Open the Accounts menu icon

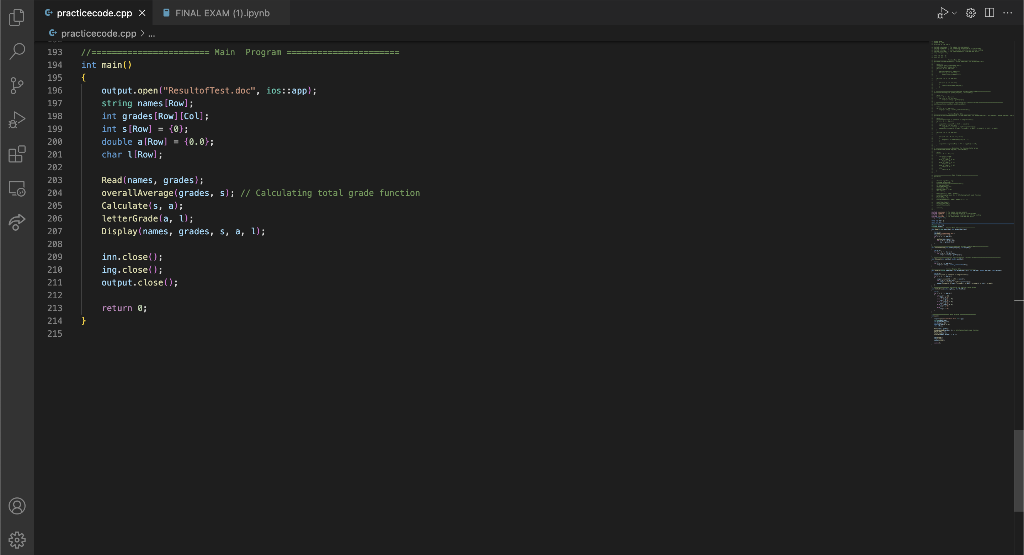pyautogui.click(x=17, y=506)
